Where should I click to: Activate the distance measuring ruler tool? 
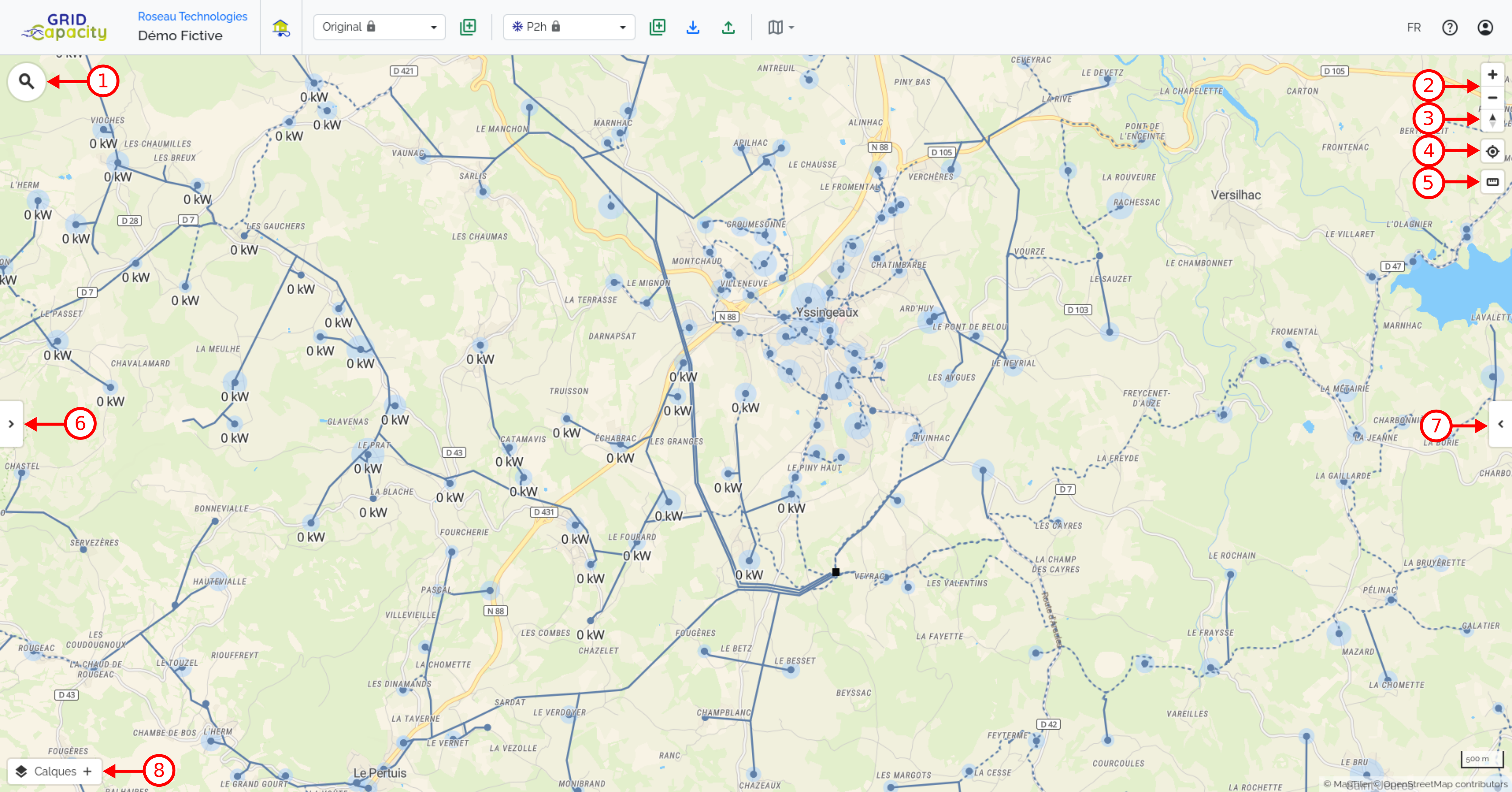1492,182
